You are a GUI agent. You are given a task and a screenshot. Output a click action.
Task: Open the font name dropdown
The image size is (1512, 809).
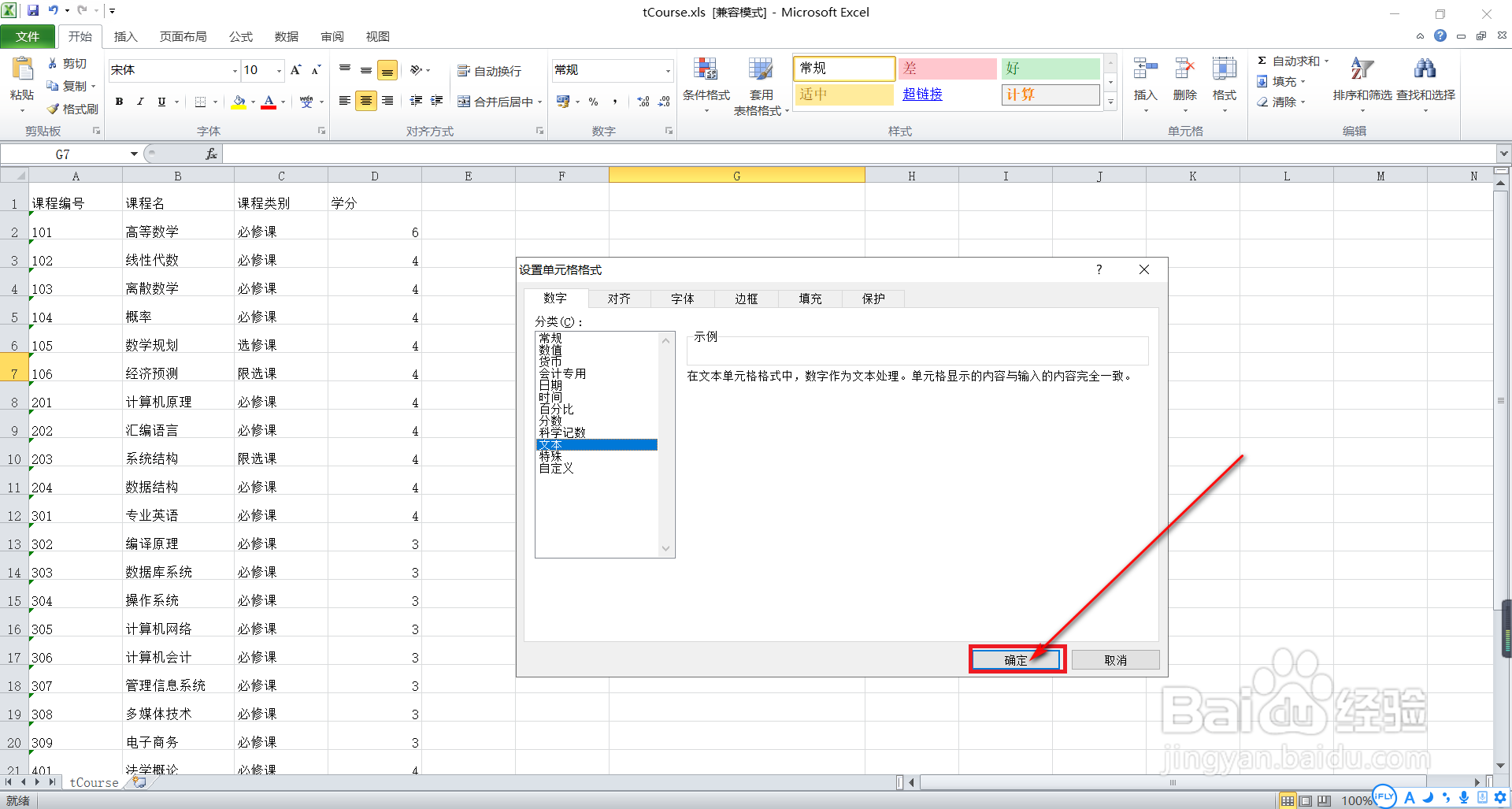(x=234, y=70)
